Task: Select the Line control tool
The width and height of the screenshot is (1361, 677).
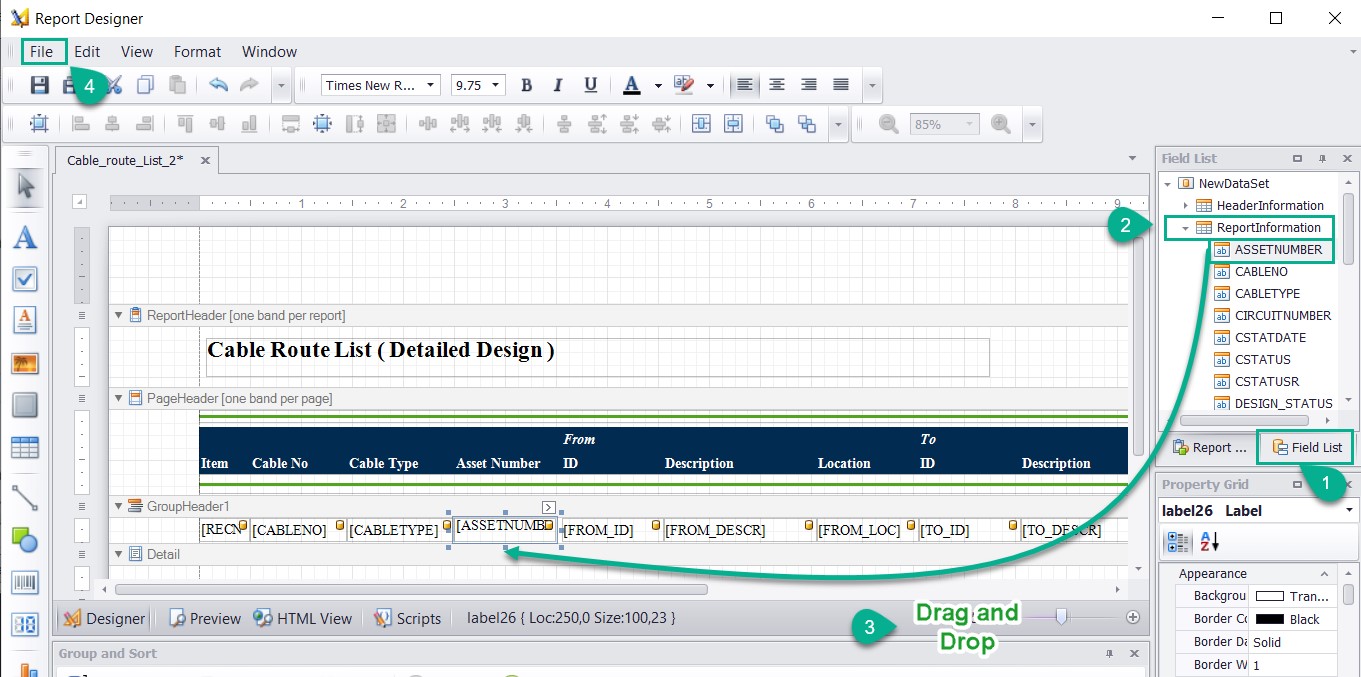Action: (25, 497)
